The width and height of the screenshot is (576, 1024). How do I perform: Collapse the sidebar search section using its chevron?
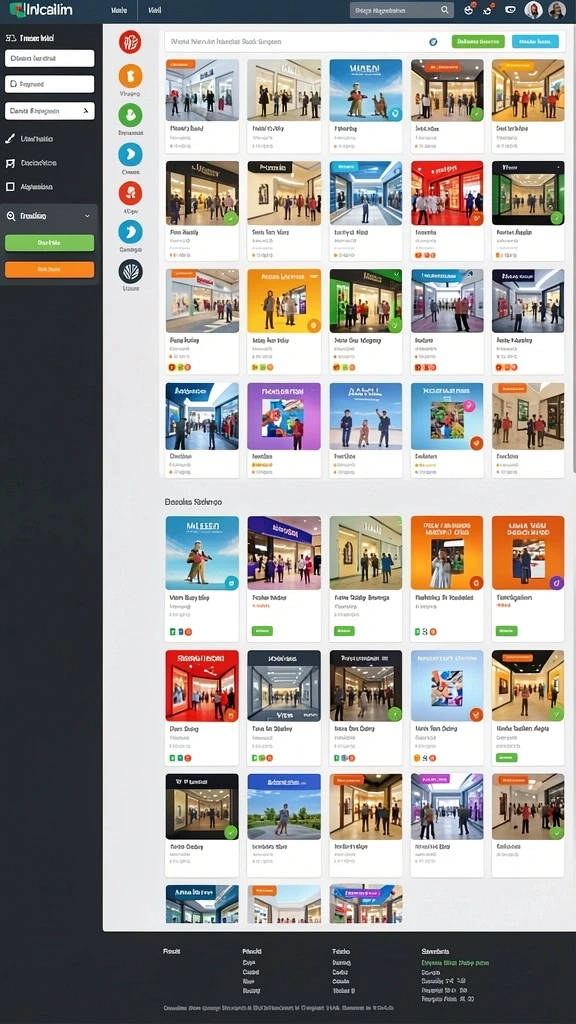click(x=88, y=216)
